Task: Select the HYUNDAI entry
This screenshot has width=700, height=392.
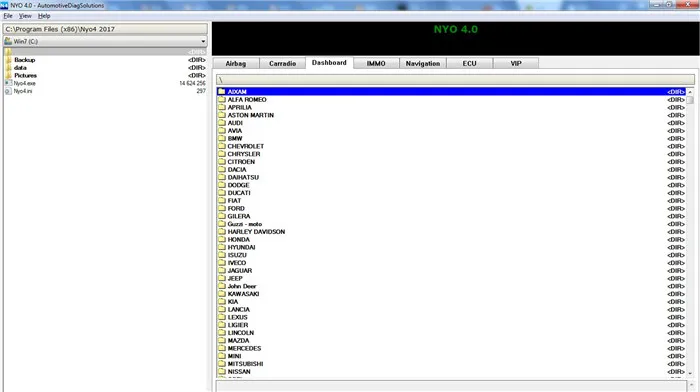Action: 451,247
